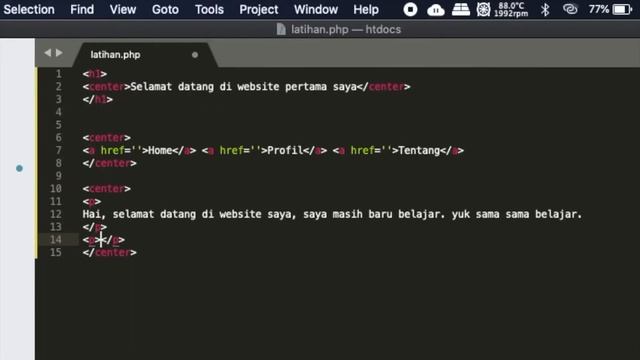The height and width of the screenshot is (360, 640).
Task: Open the Bluetooth menu bar icon
Action: pyautogui.click(x=545, y=9)
